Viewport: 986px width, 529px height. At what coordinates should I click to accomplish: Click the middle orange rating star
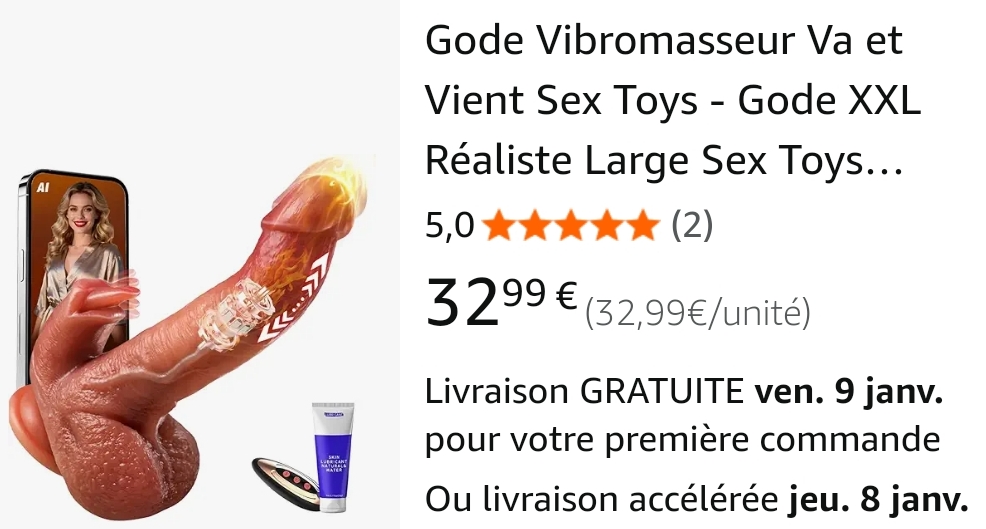pyautogui.click(x=572, y=225)
